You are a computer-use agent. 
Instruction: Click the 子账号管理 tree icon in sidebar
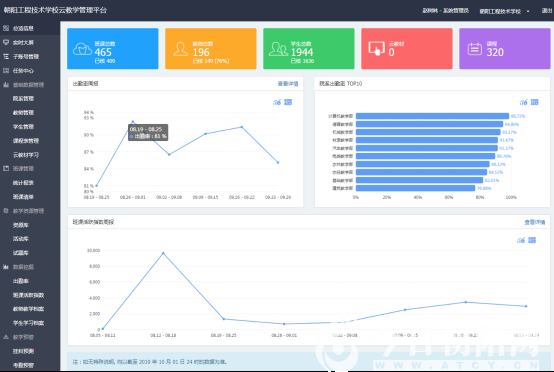(6, 57)
